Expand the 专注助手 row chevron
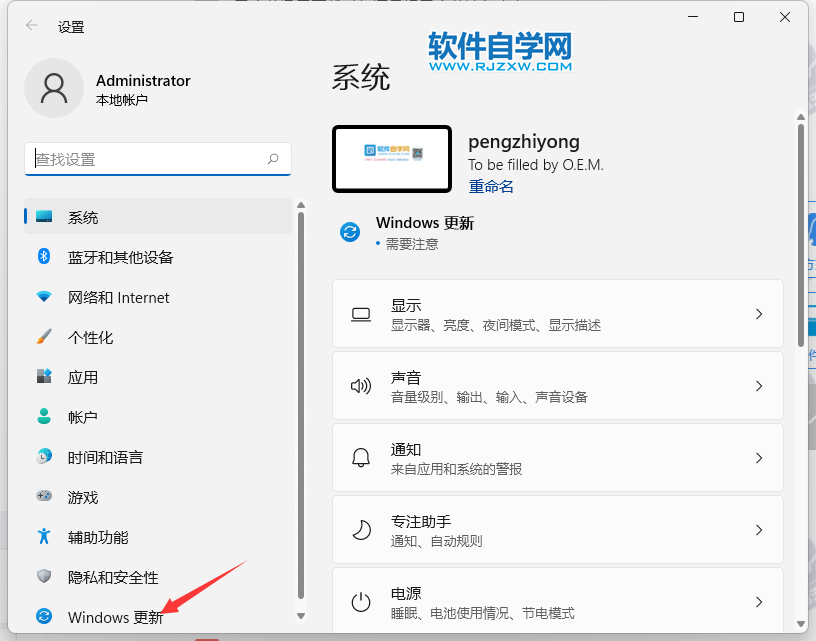 pos(759,530)
